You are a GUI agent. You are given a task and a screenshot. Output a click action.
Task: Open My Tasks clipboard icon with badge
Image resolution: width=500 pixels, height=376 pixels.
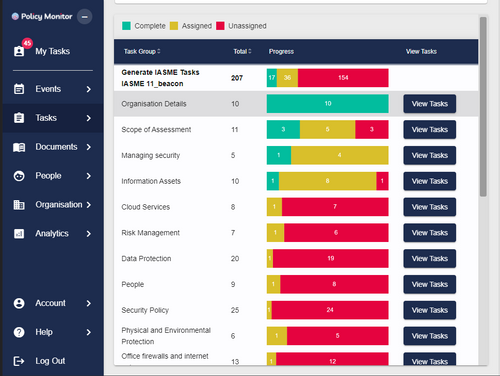(x=19, y=51)
